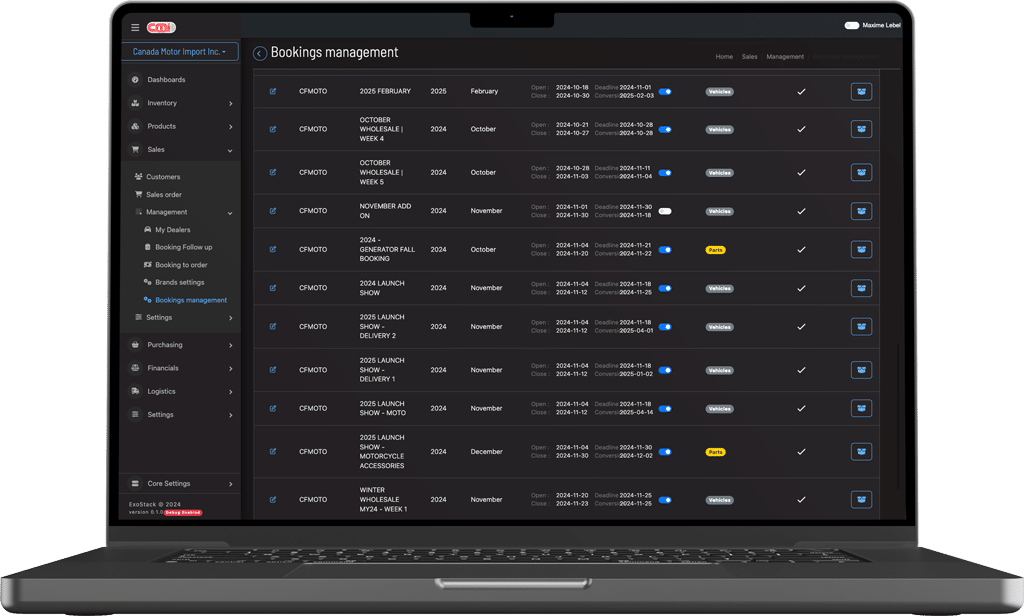
Task: Open the Sales order page
Action: pos(163,195)
